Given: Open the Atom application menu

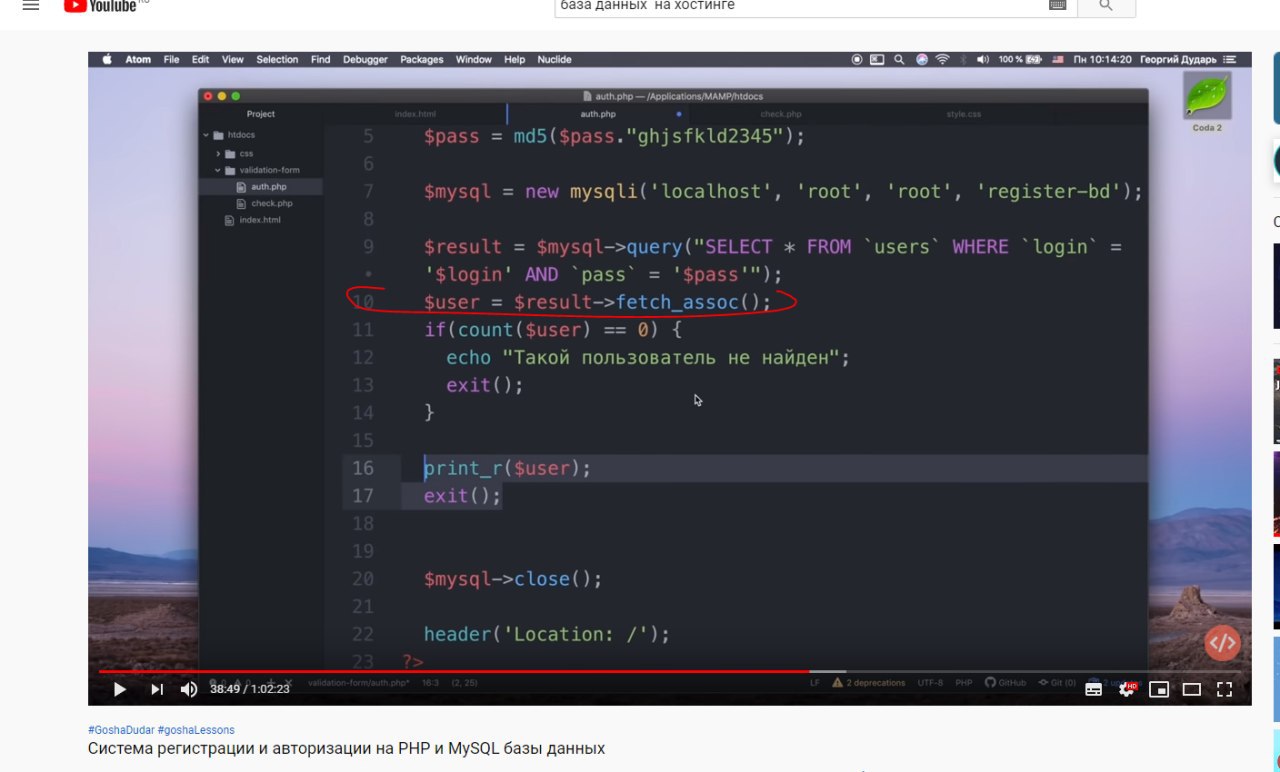Looking at the screenshot, I should point(138,59).
